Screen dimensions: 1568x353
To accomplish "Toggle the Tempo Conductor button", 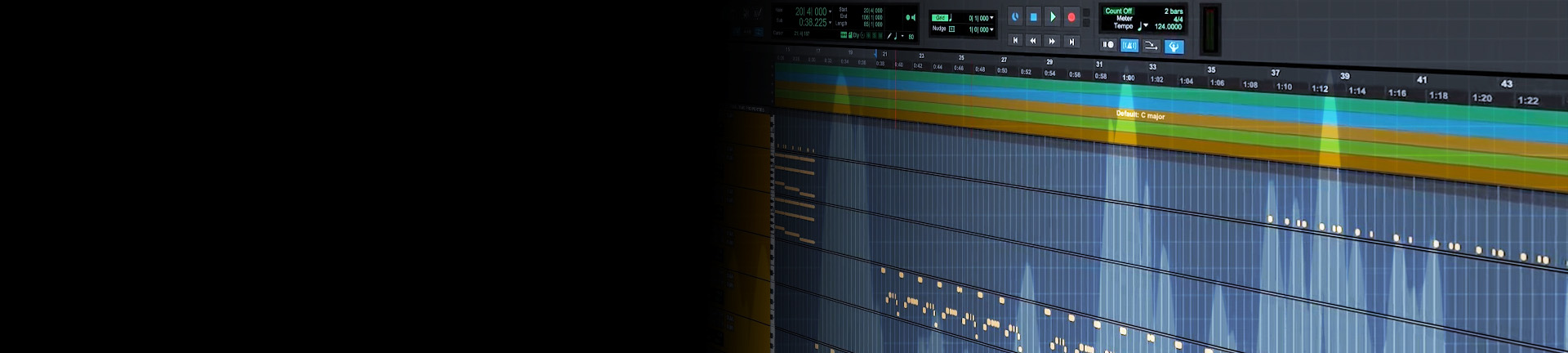I will [1174, 47].
